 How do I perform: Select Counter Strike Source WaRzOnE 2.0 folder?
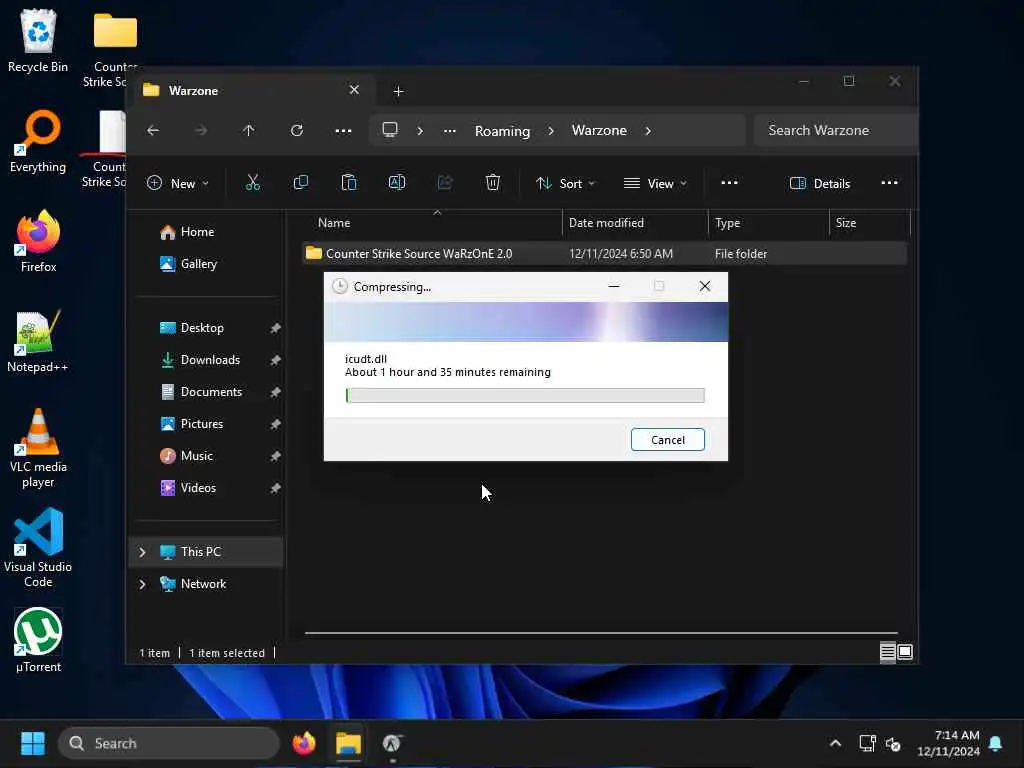click(x=605, y=253)
